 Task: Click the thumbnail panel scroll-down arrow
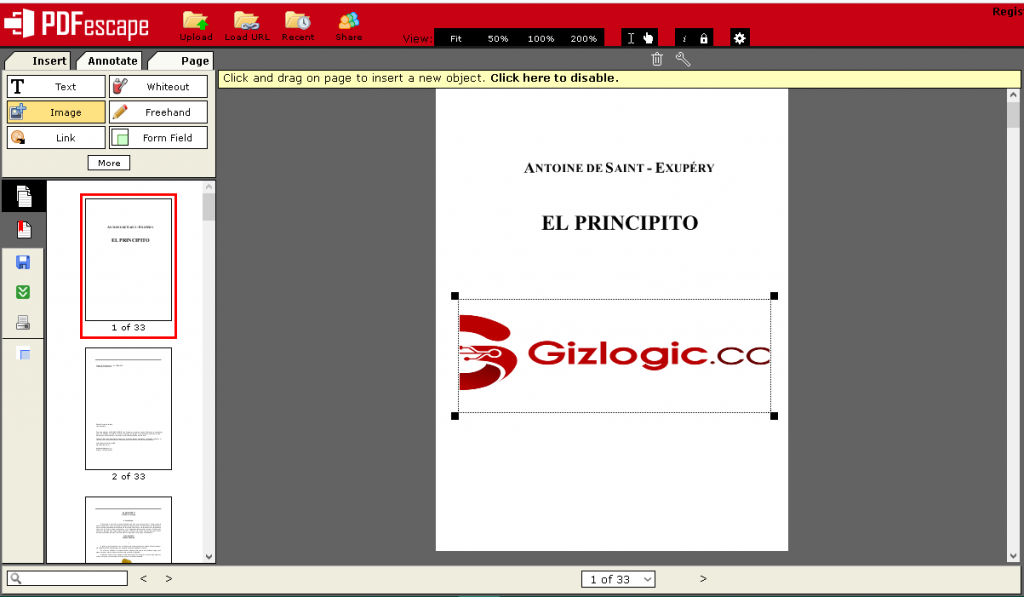(209, 557)
